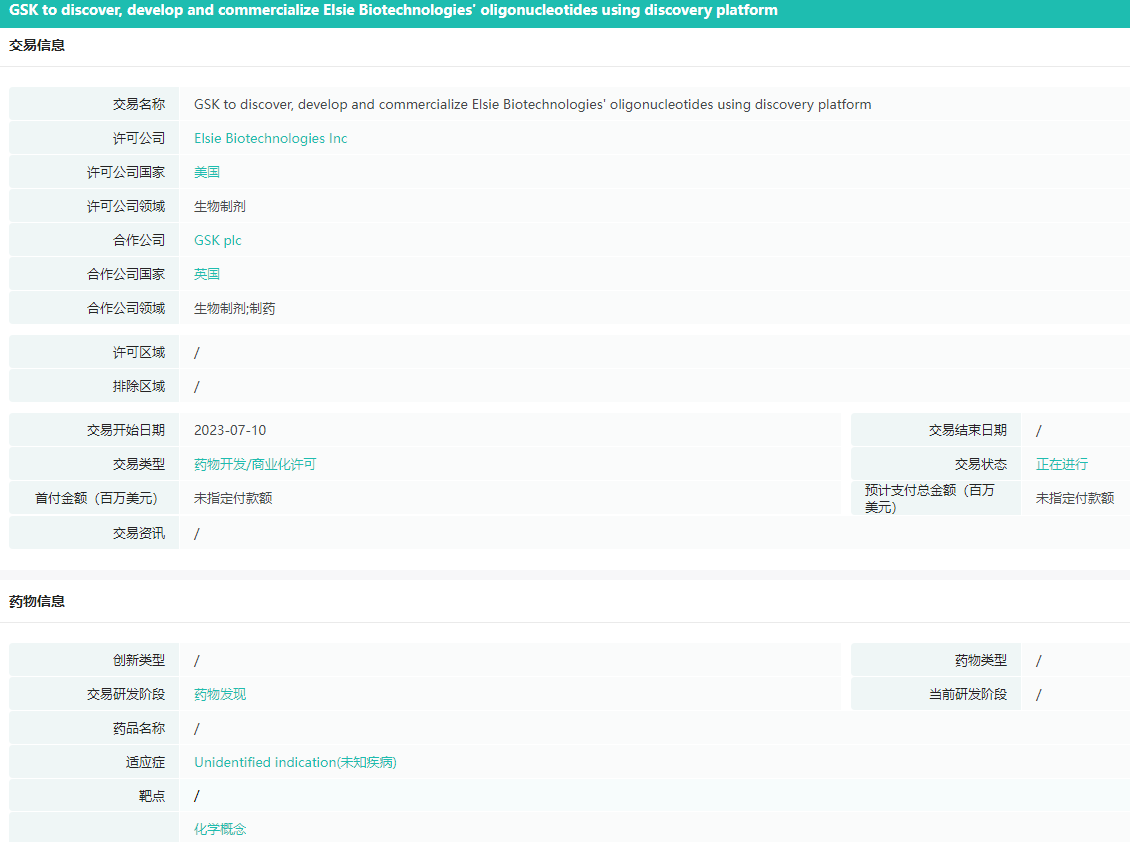Click the 创新类型 label

tap(138, 660)
